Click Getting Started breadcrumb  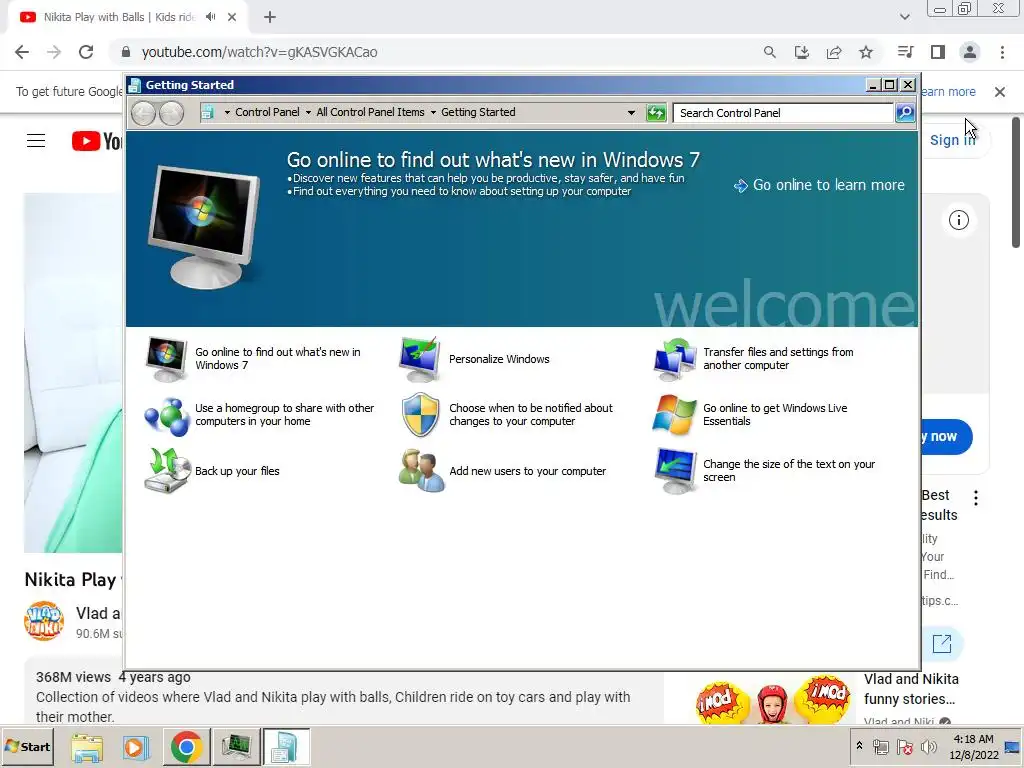coord(478,112)
